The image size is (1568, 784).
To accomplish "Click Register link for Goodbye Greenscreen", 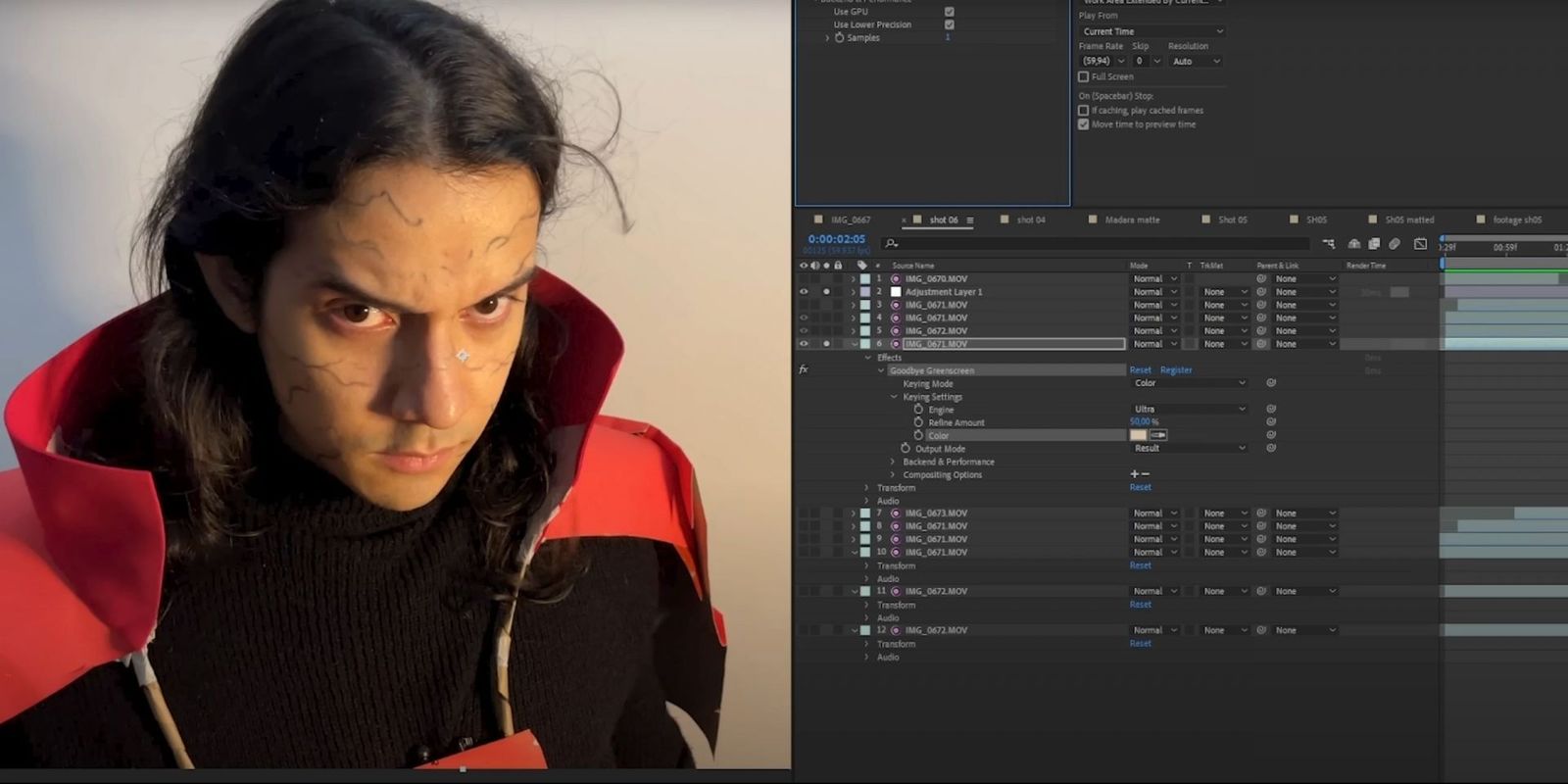I will (x=1175, y=370).
